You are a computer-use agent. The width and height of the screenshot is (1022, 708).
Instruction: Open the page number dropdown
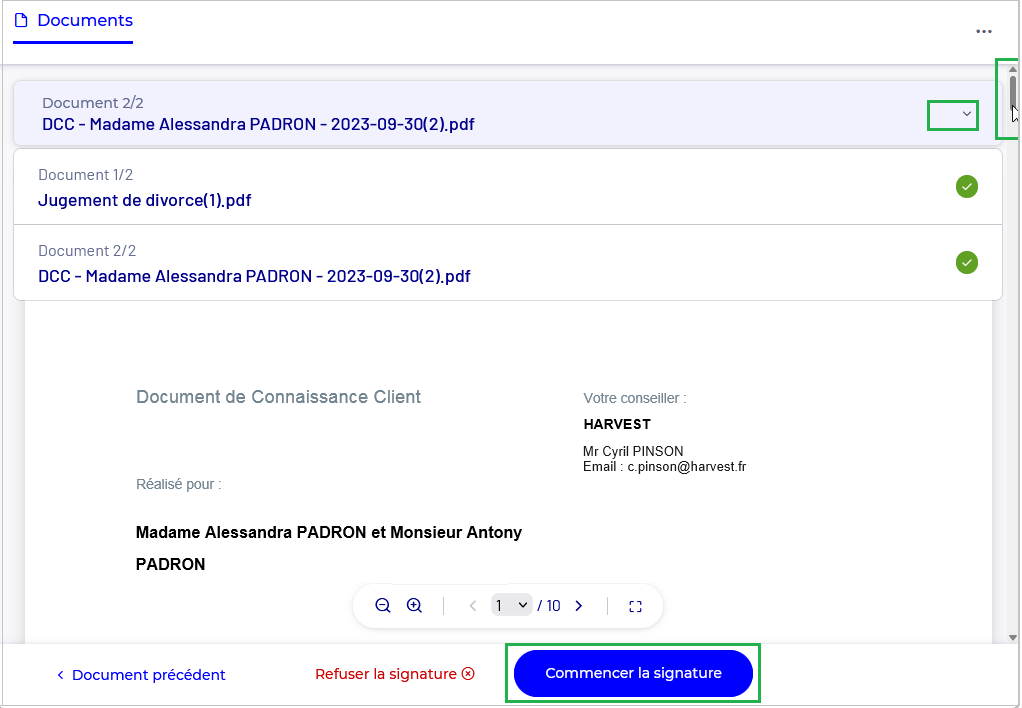(x=511, y=605)
